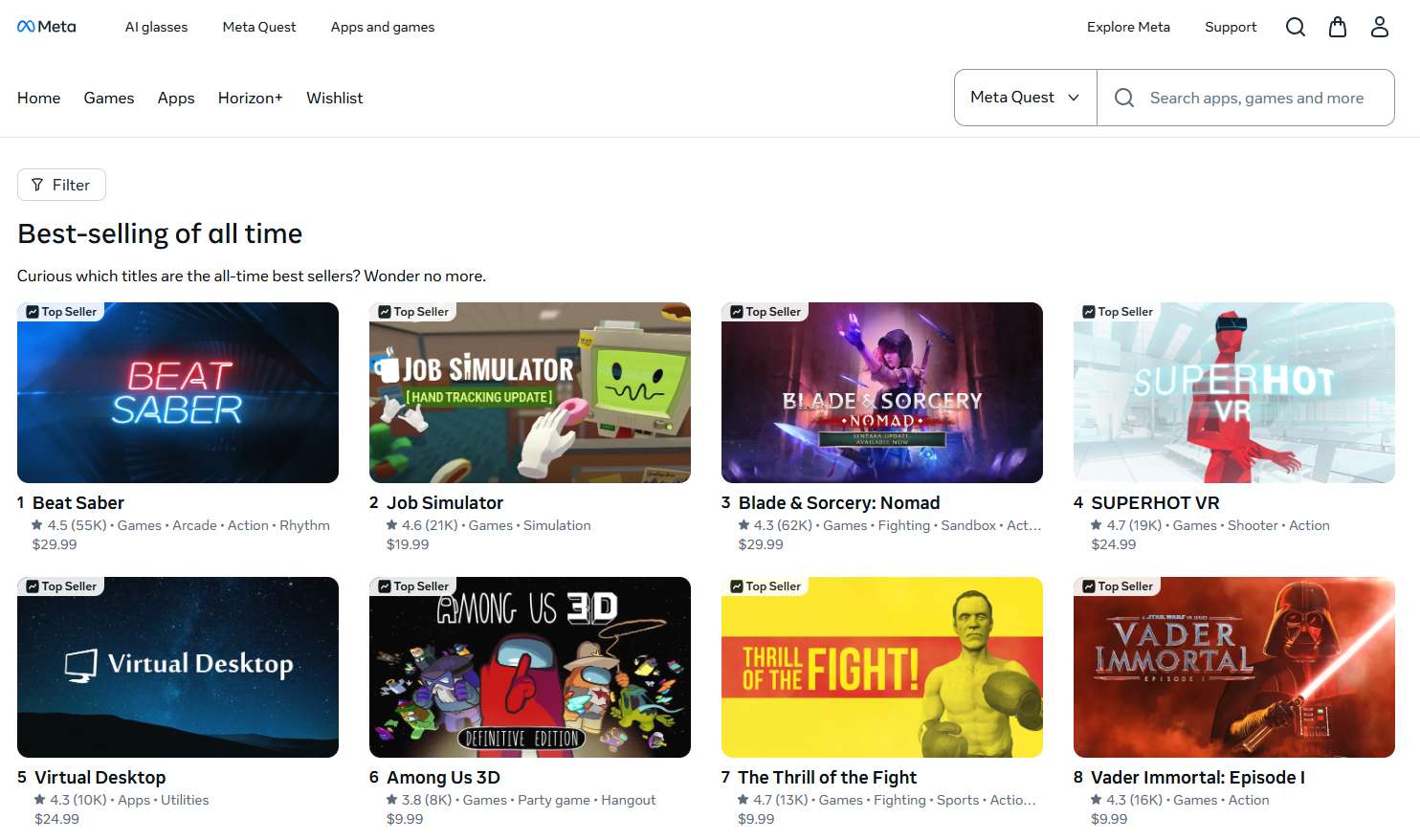This screenshot has width=1420, height=840.
Task: Click the Top Seller badge on SUPERHOT VR
Action: coord(1118,312)
